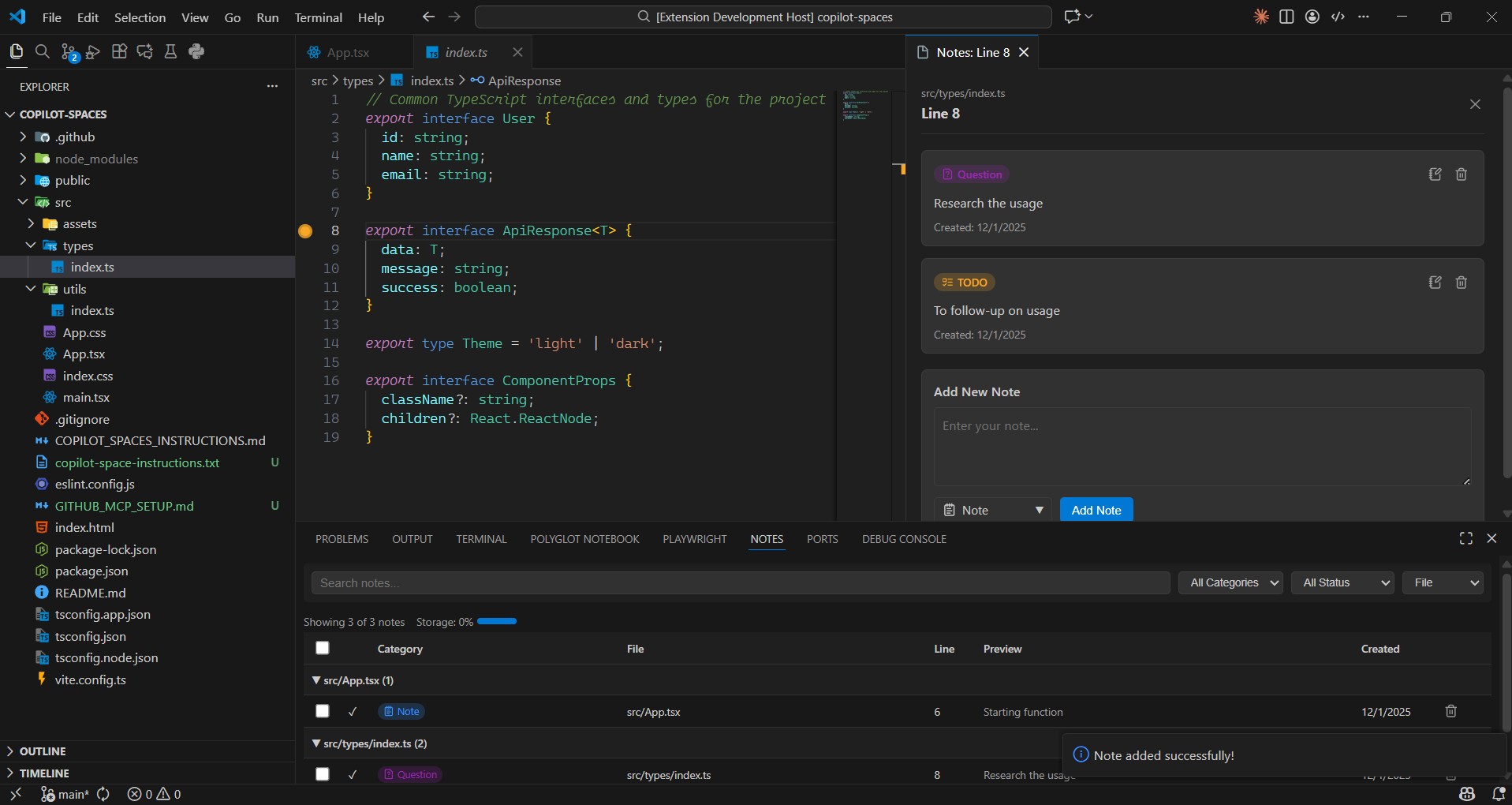
Task: Open Copilot status icon in status bar
Action: point(1467,794)
